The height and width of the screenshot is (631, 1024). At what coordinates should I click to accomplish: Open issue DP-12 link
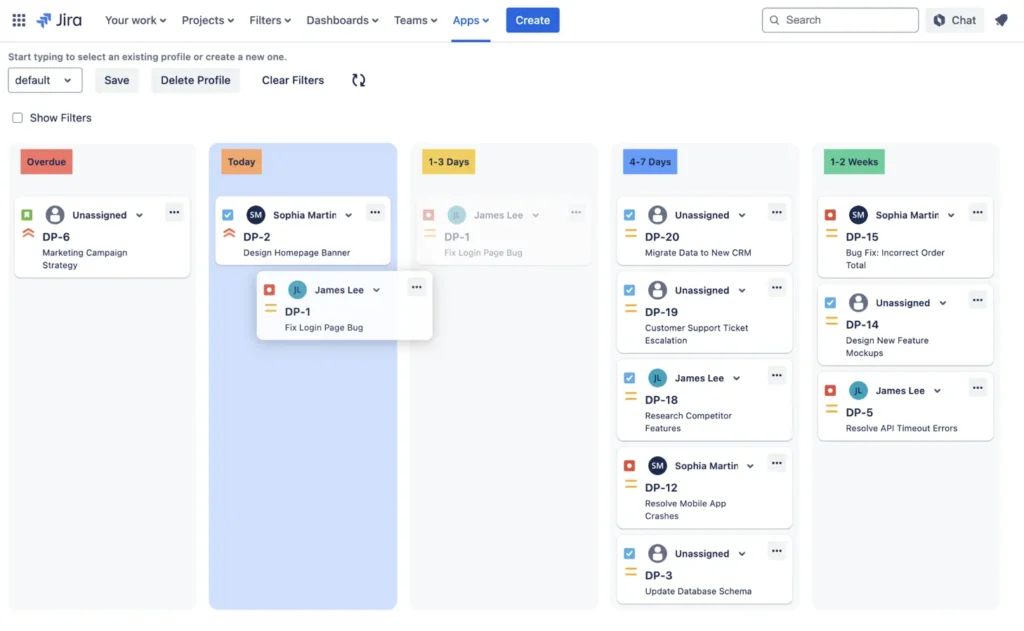(x=661, y=488)
